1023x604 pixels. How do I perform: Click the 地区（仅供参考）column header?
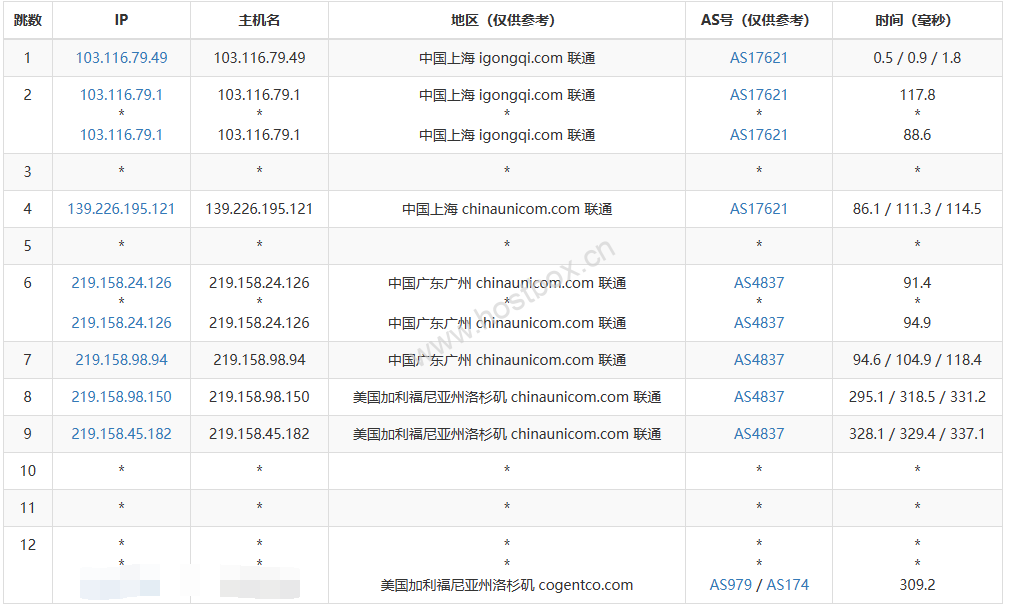[x=505, y=18]
